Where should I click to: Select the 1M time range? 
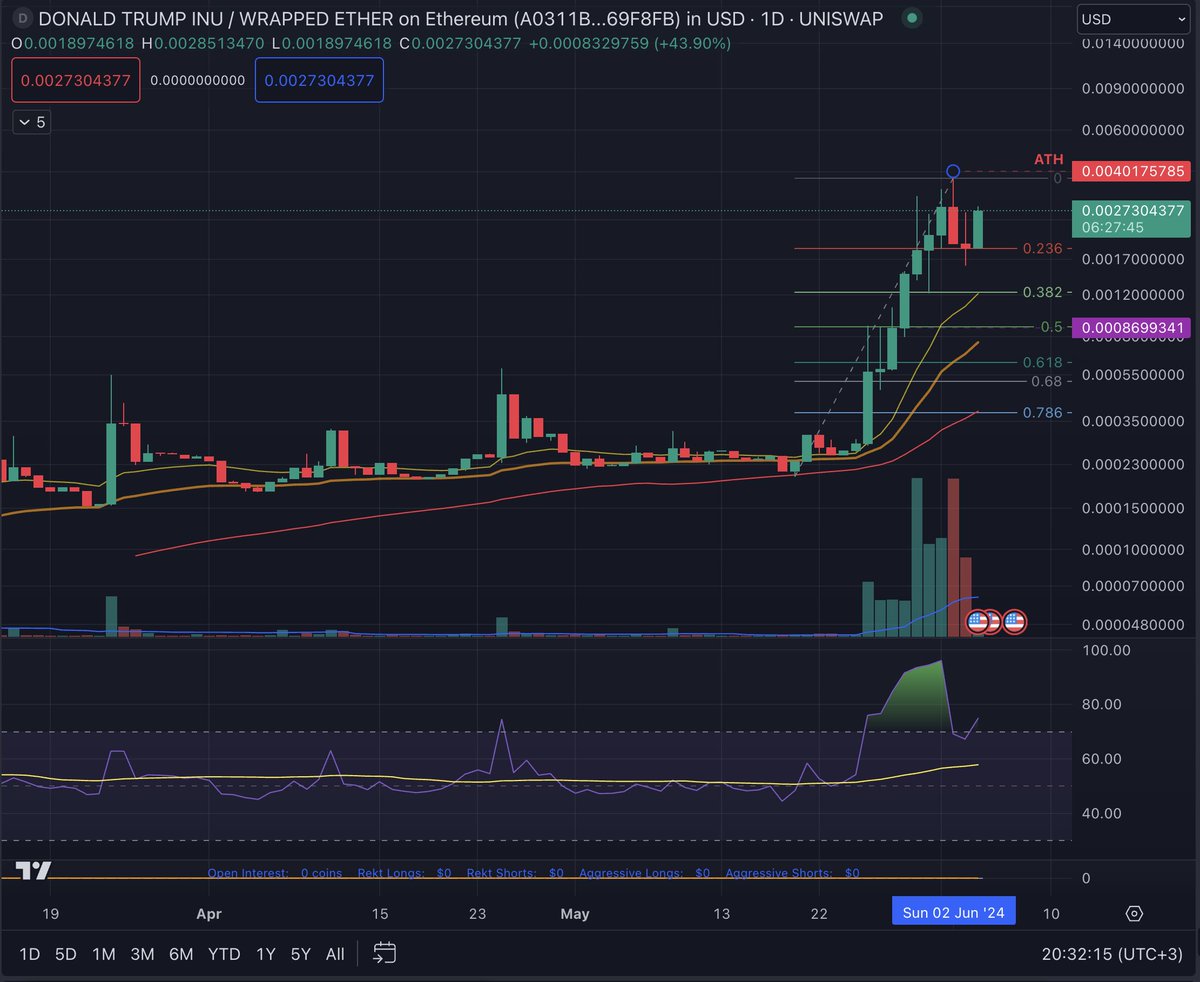click(104, 954)
